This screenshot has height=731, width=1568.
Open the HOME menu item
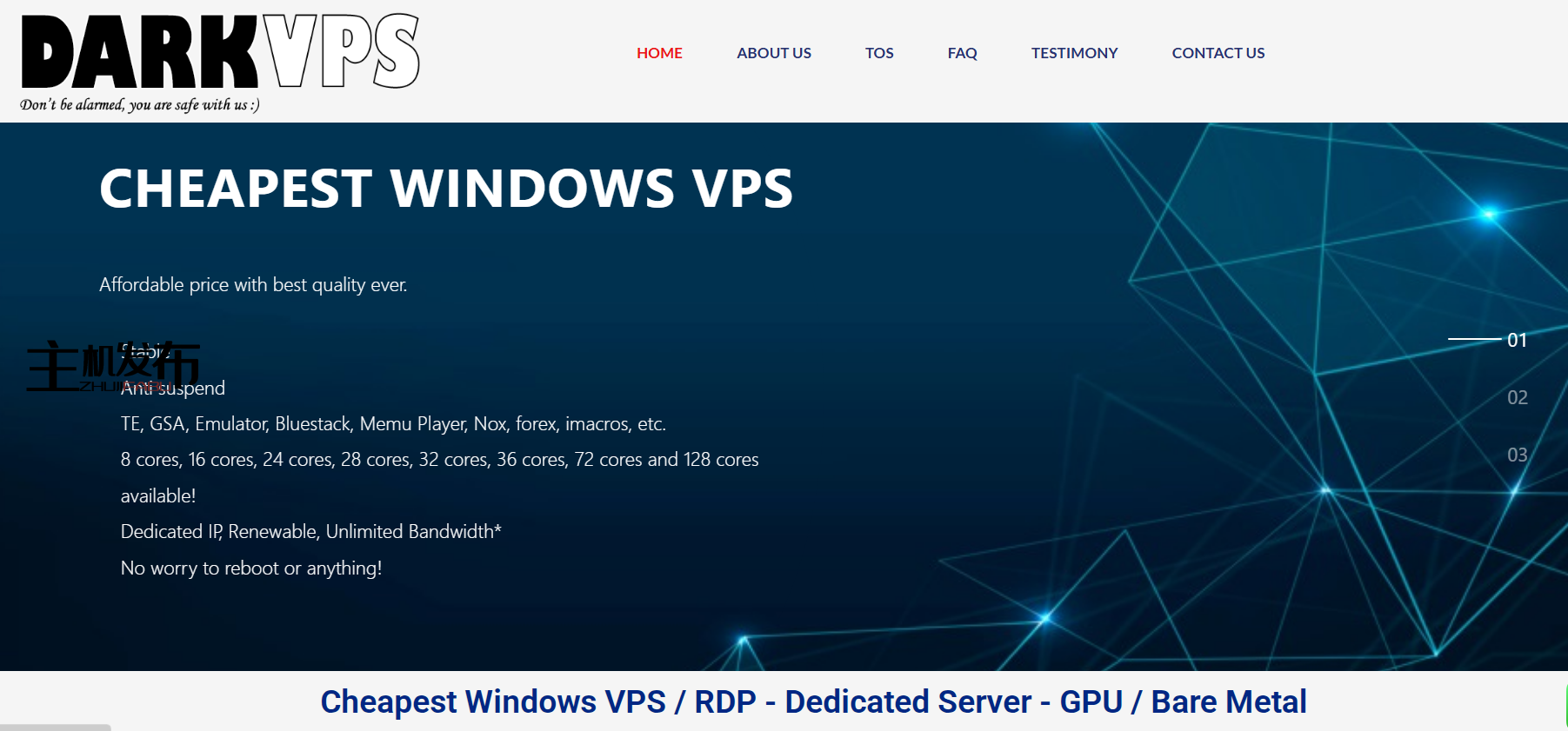coord(658,53)
